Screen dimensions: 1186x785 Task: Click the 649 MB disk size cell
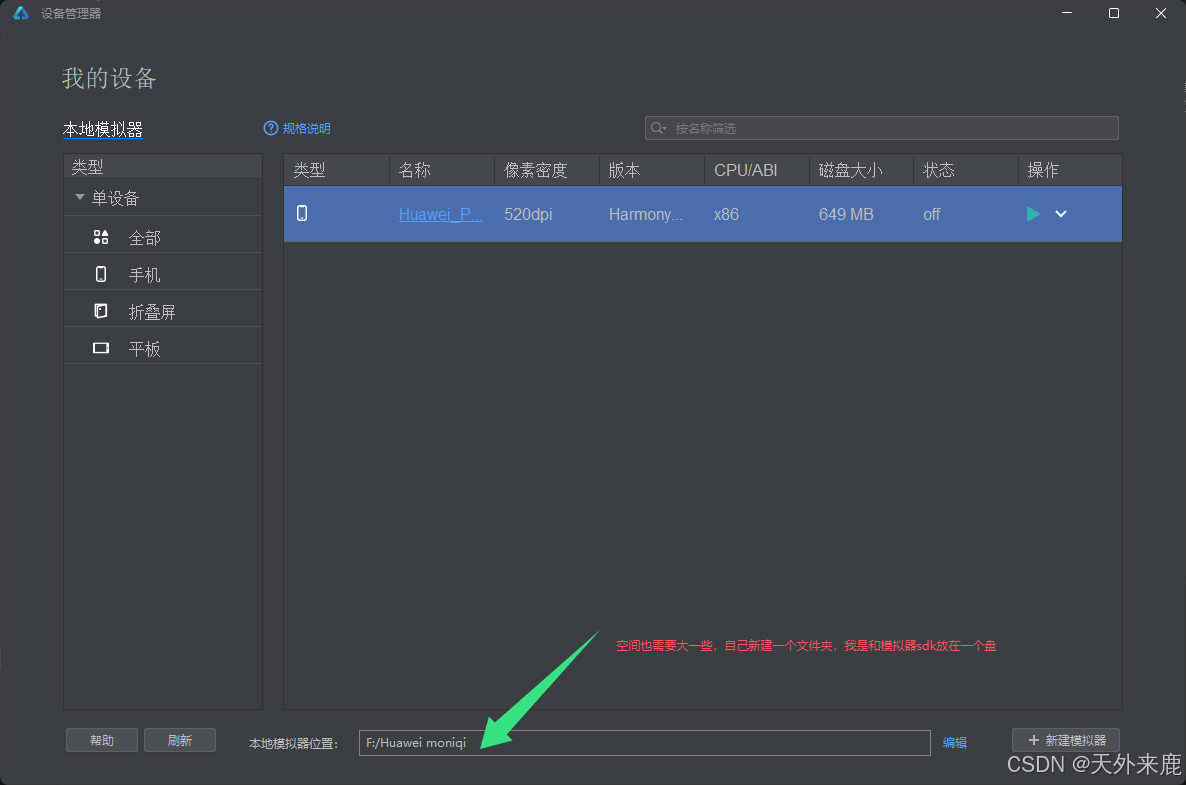pos(846,214)
